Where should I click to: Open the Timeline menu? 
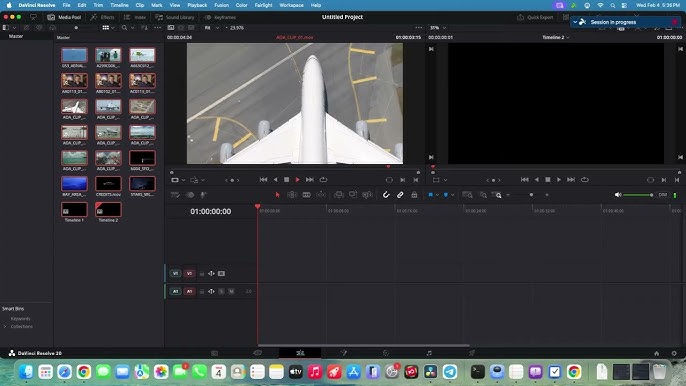pos(119,5)
